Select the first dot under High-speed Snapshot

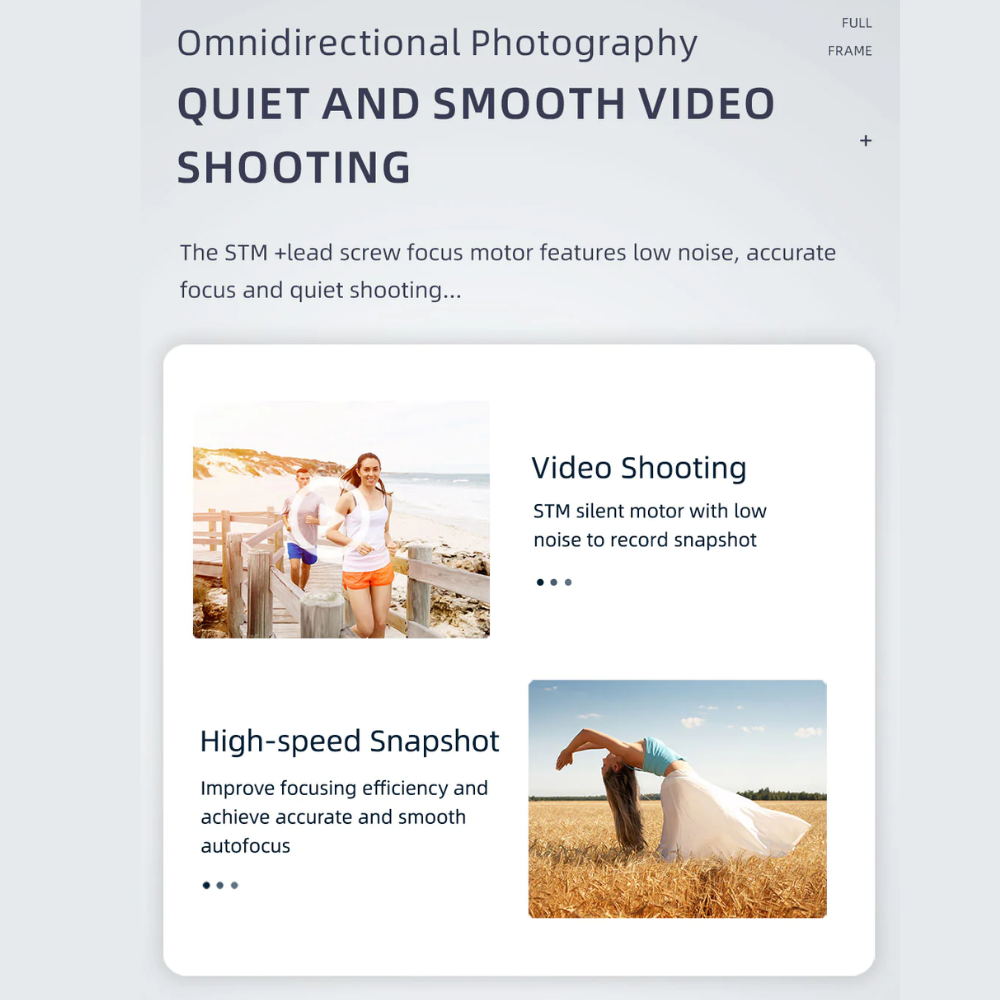[x=206, y=885]
